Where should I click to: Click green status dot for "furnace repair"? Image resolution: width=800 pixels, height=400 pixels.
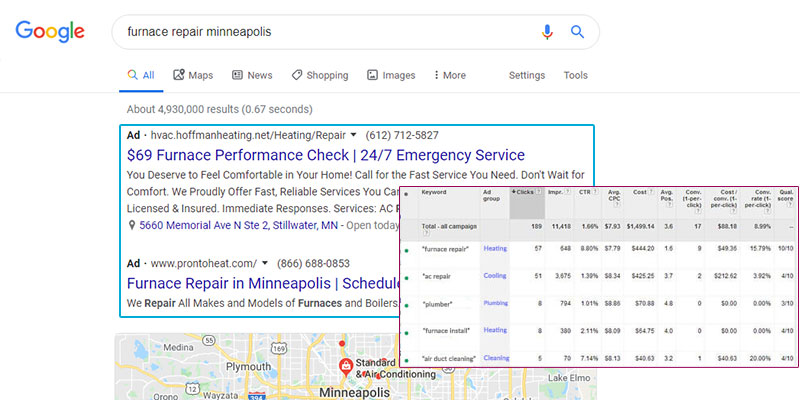tap(406, 251)
